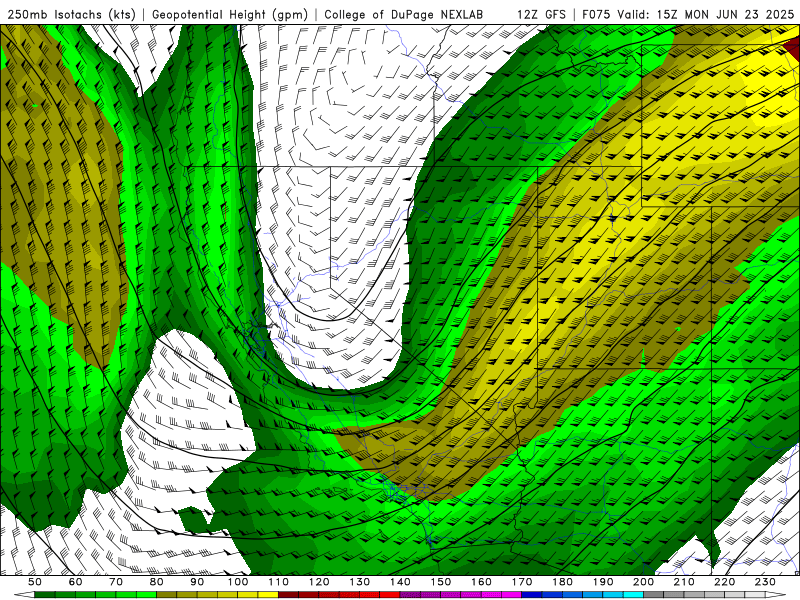Viewport: 800px width, 600px height.
Task: Click the legend value 130
Action: pyautogui.click(x=360, y=582)
